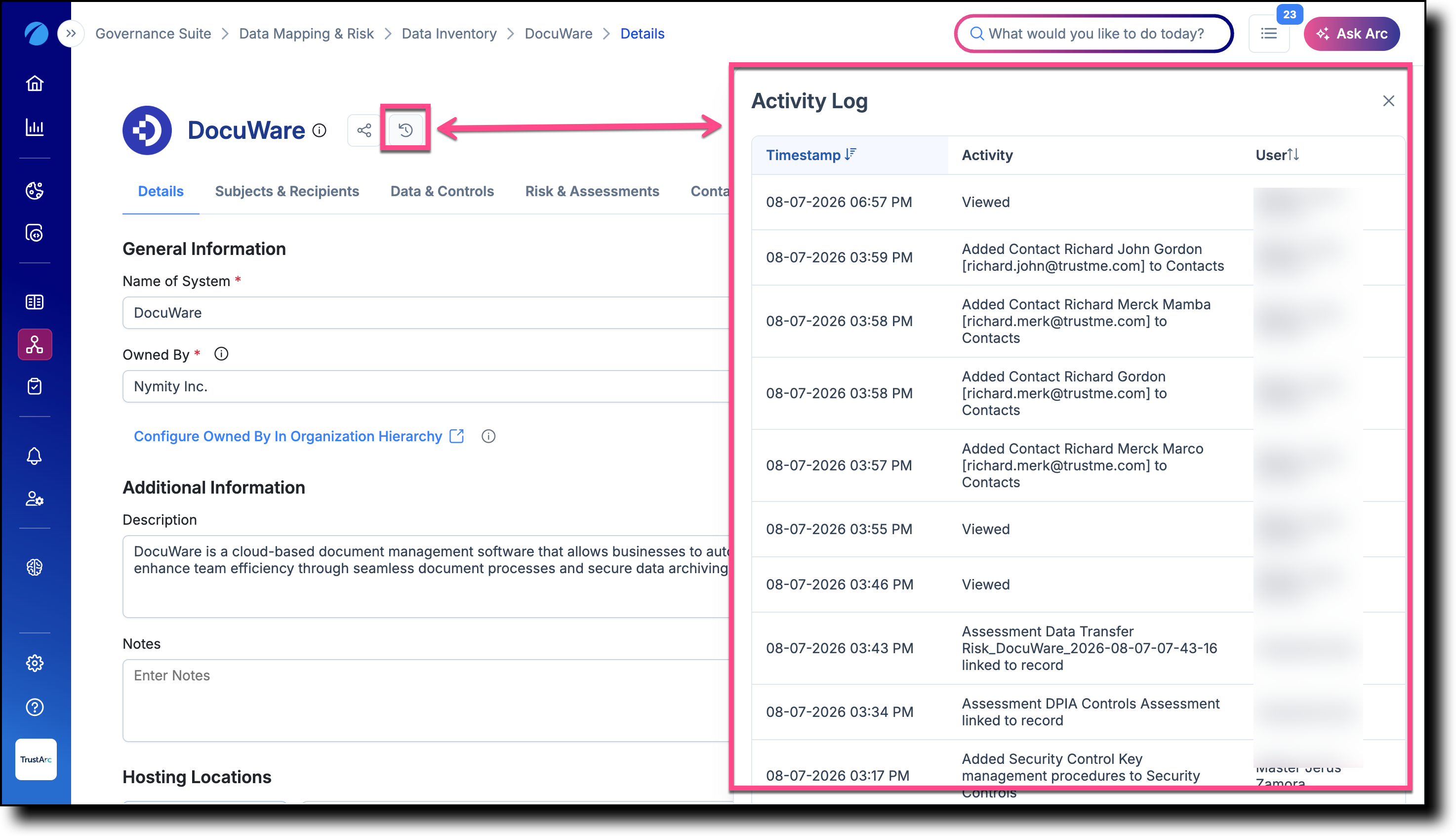Open Risk & Assessments tab
The width and height of the screenshot is (1456, 836).
[x=592, y=191]
